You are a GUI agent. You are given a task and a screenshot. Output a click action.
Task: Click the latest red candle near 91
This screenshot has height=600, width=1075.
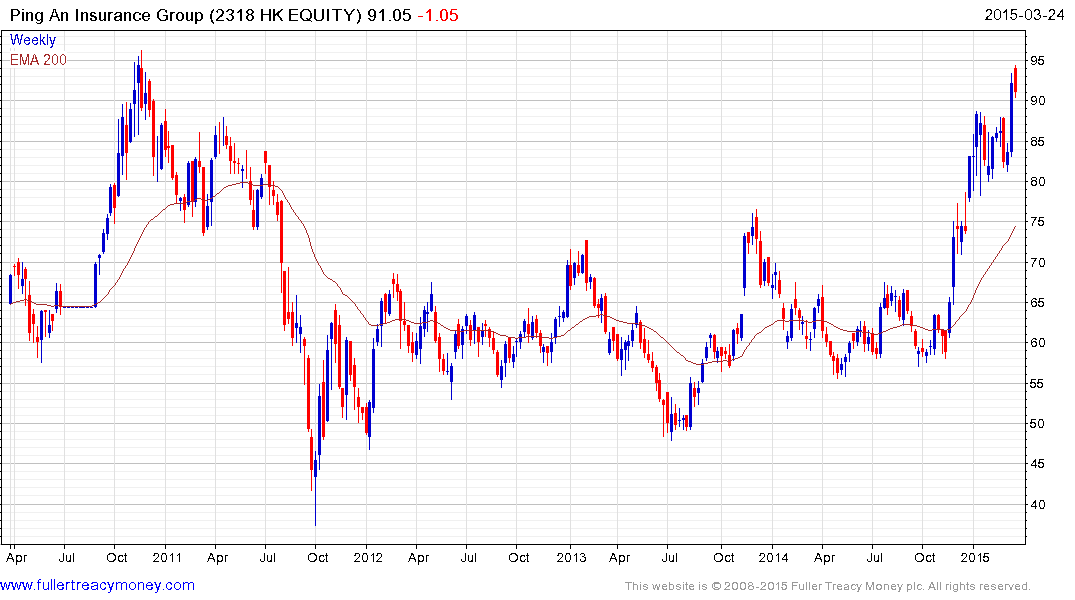[x=1015, y=81]
